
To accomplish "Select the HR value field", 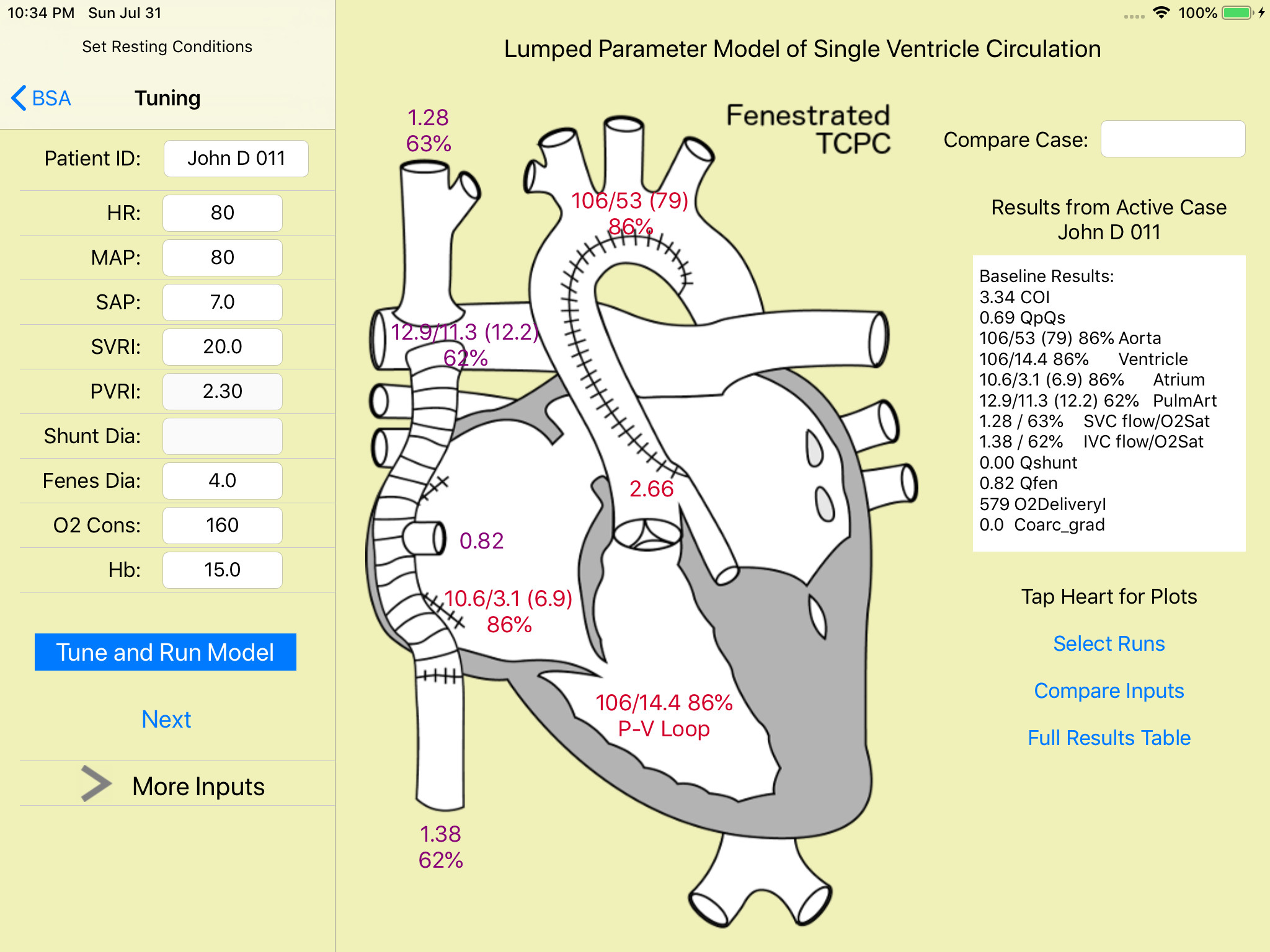I will [x=222, y=213].
